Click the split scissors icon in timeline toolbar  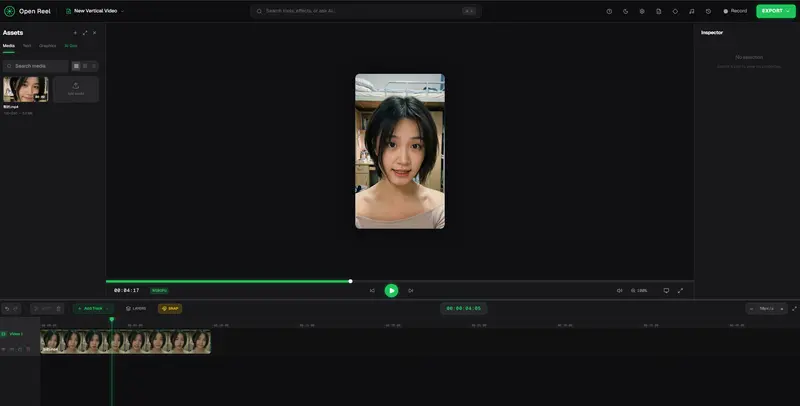click(36, 309)
